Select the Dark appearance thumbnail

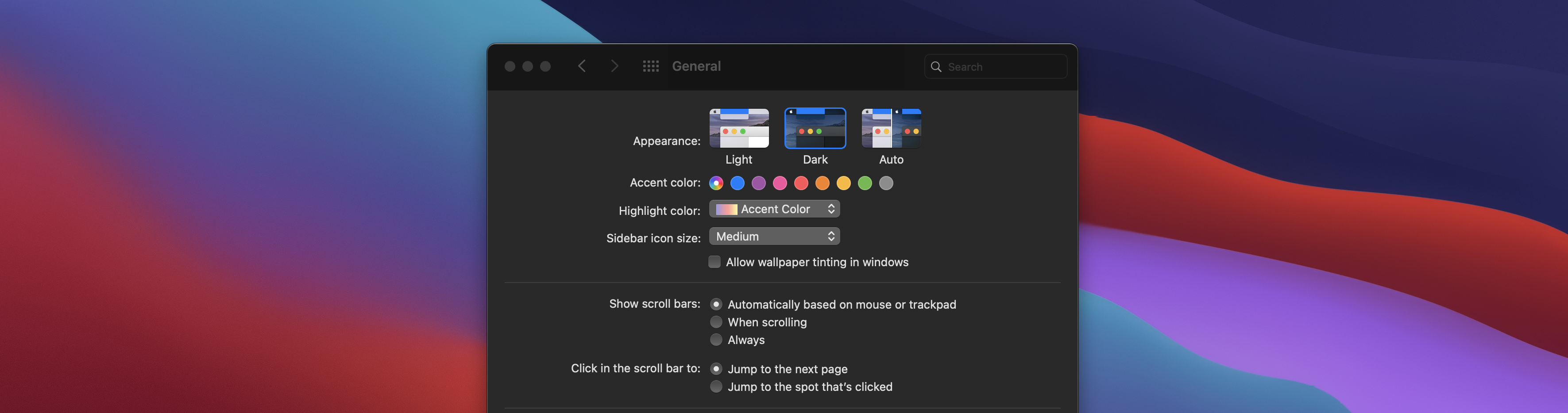click(x=815, y=128)
